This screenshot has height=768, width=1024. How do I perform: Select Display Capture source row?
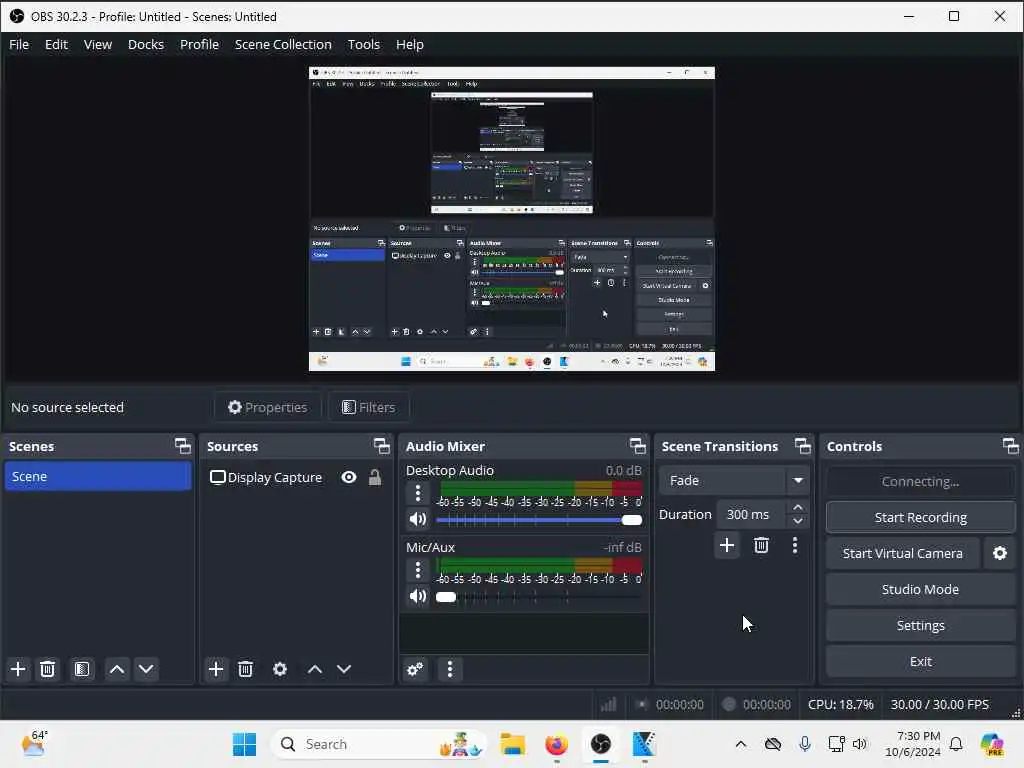(x=295, y=477)
